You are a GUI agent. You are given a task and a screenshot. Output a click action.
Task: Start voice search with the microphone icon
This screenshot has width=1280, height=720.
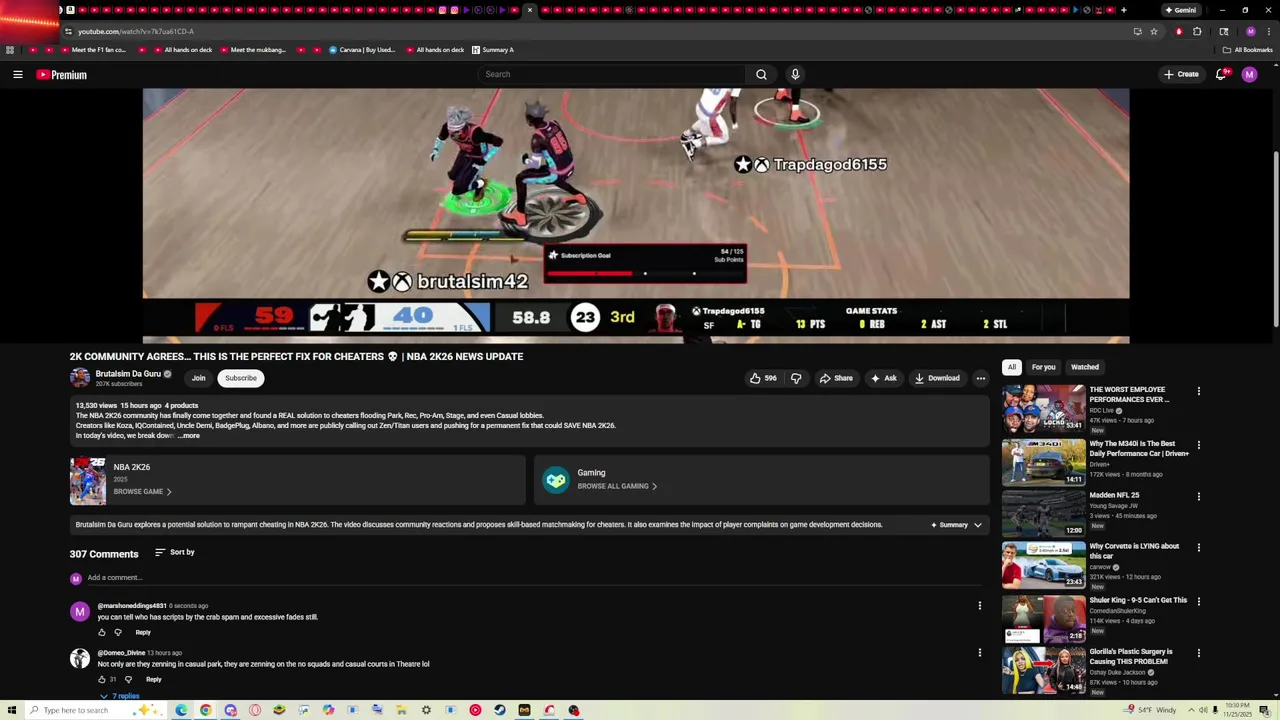[x=795, y=74]
